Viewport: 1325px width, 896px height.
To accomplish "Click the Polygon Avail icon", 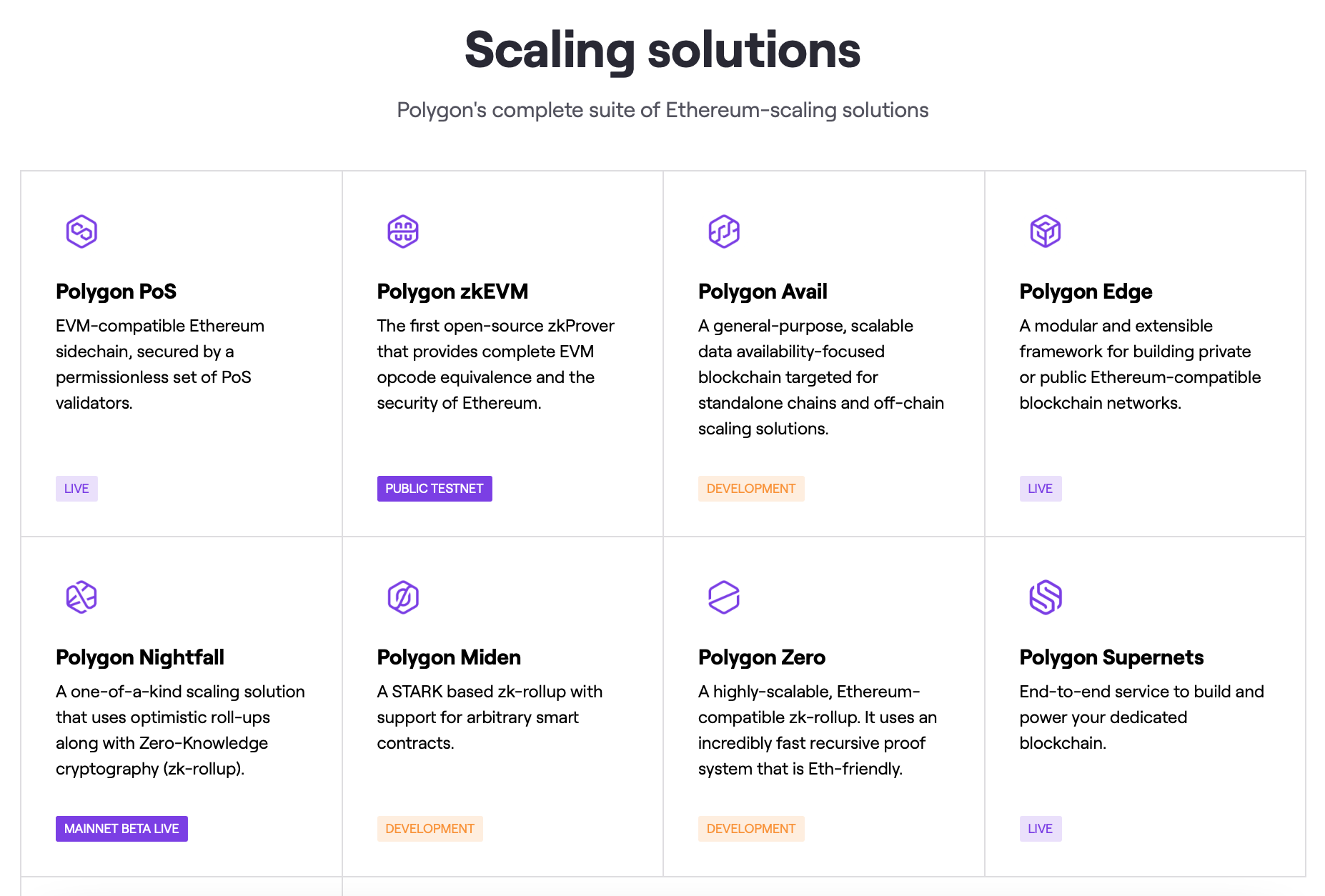I will (724, 232).
